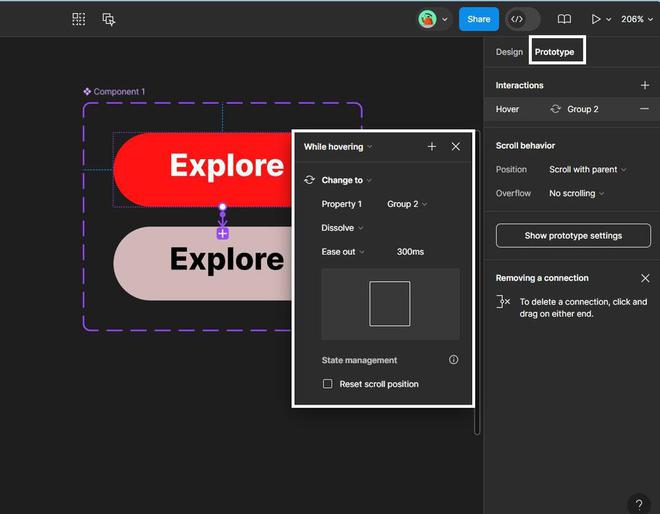The height and width of the screenshot is (514, 660).
Task: Open the user avatar in the toolbar
Action: 427,19
